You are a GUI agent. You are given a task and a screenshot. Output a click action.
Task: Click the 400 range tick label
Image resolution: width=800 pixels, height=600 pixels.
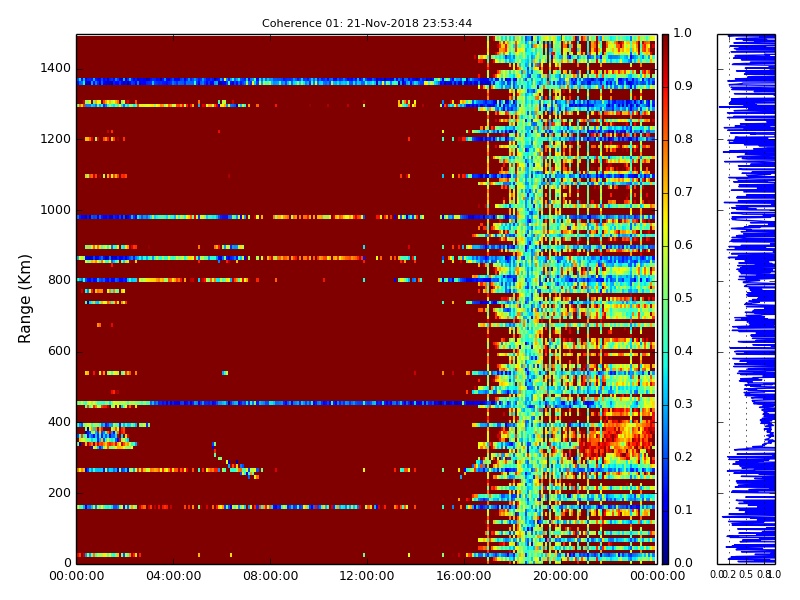[59, 422]
